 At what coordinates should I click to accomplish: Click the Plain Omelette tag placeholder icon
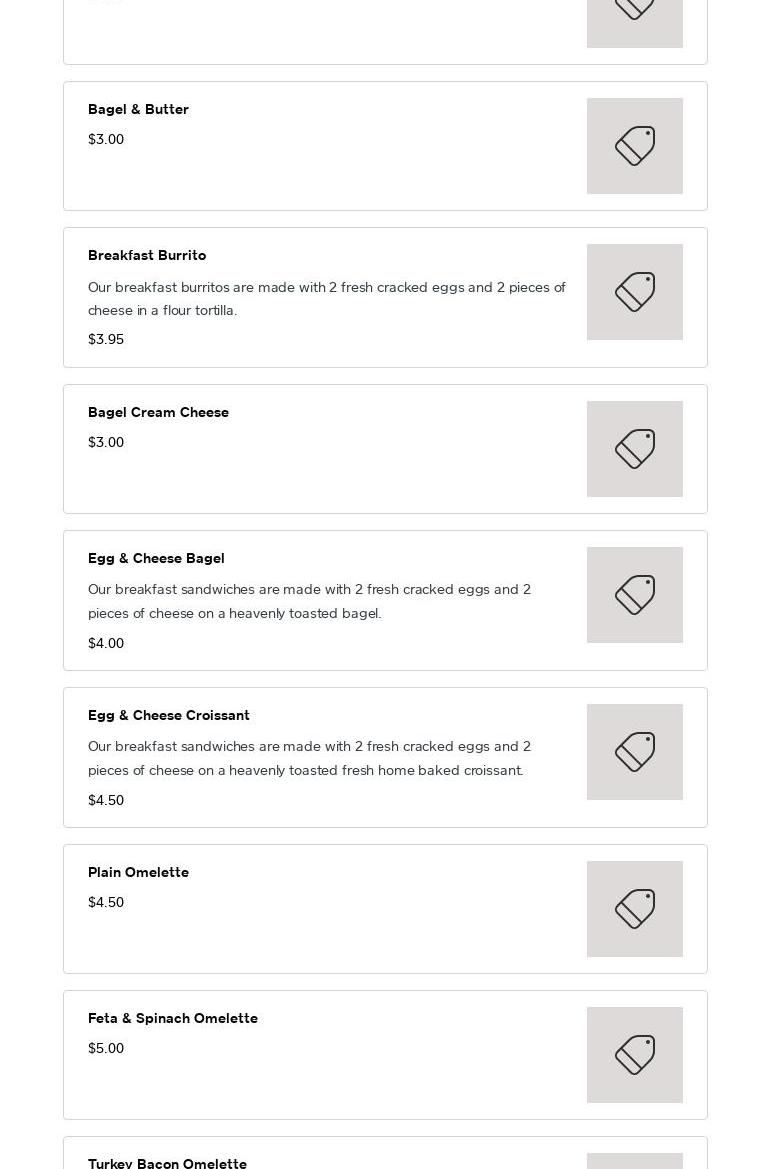coord(634,909)
